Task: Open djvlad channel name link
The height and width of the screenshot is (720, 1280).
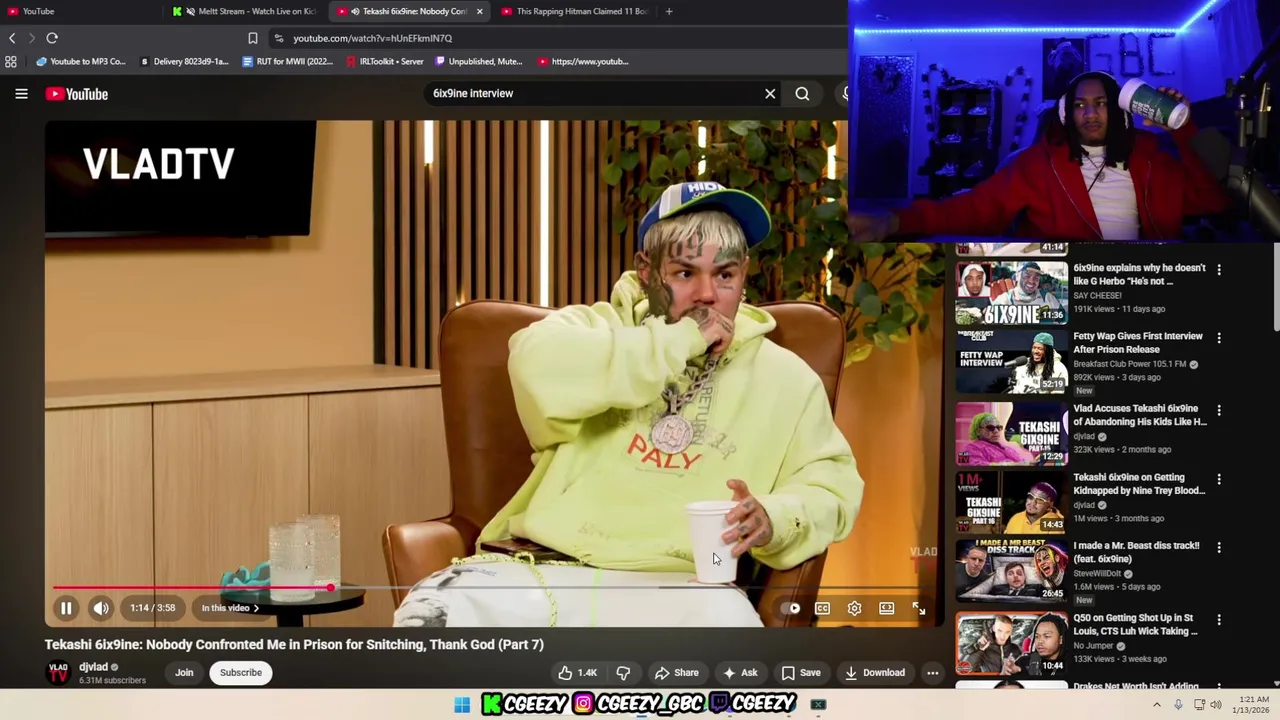Action: [x=93, y=667]
